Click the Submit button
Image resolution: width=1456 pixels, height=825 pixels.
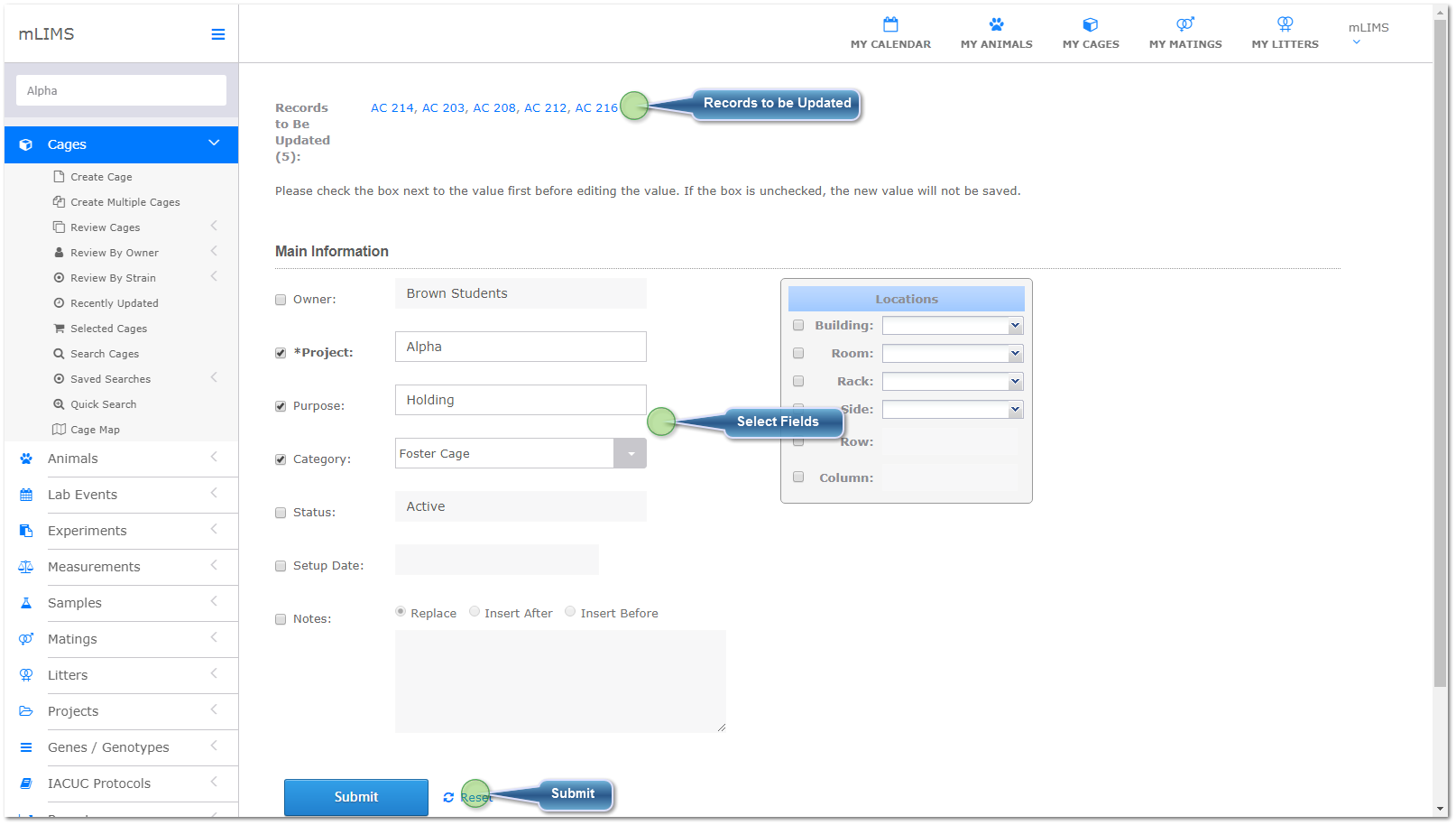point(356,797)
